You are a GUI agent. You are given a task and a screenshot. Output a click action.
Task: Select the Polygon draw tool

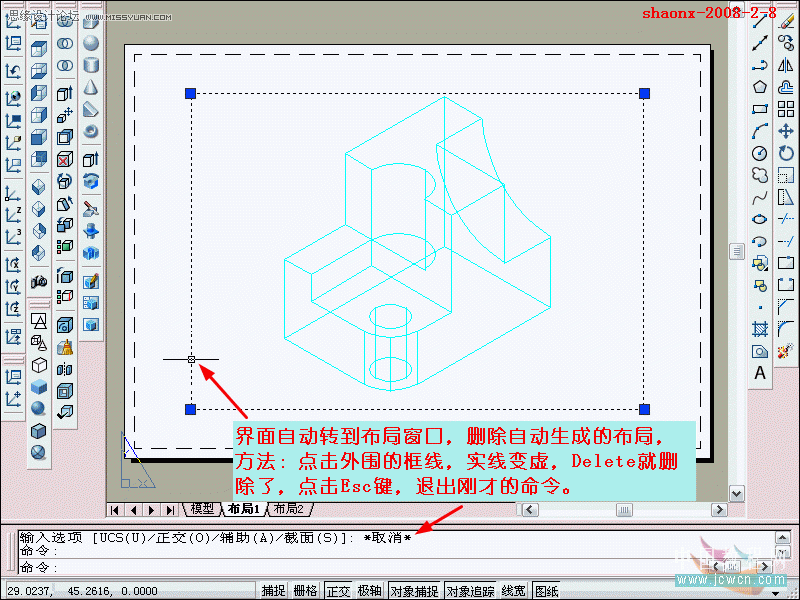tap(760, 87)
